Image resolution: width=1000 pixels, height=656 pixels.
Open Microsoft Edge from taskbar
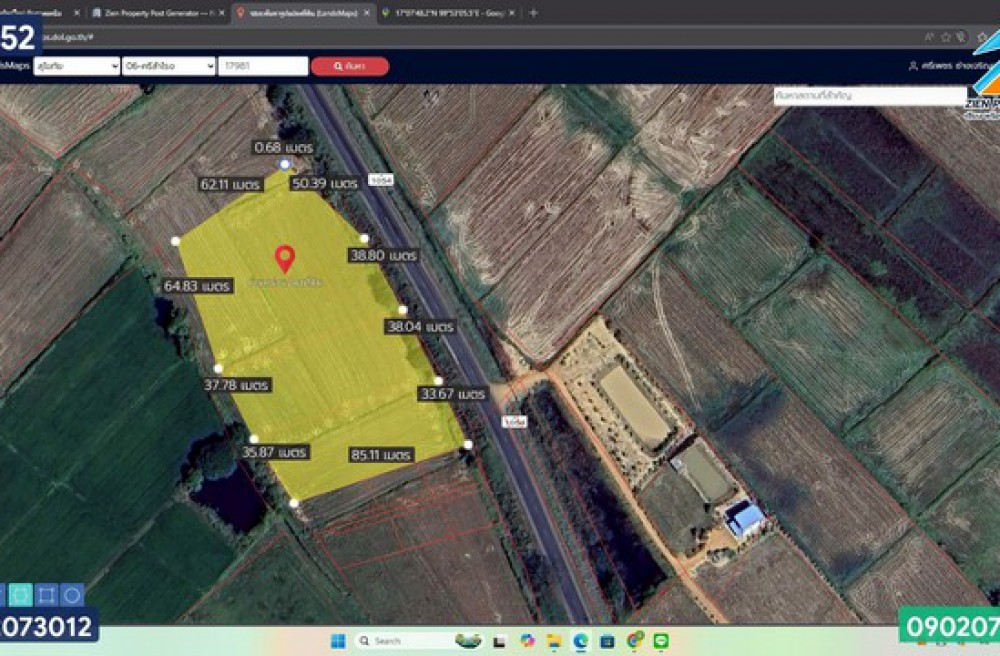tap(581, 641)
